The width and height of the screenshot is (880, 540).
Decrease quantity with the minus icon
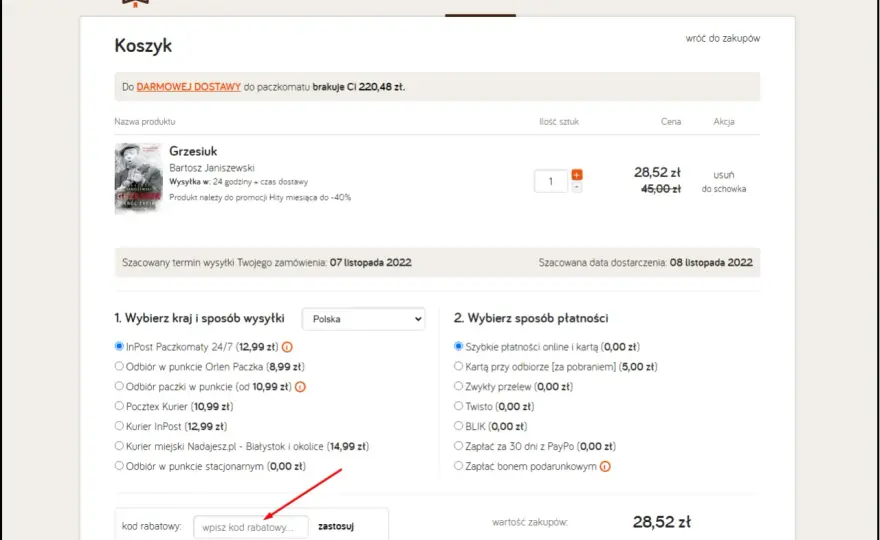point(576,187)
